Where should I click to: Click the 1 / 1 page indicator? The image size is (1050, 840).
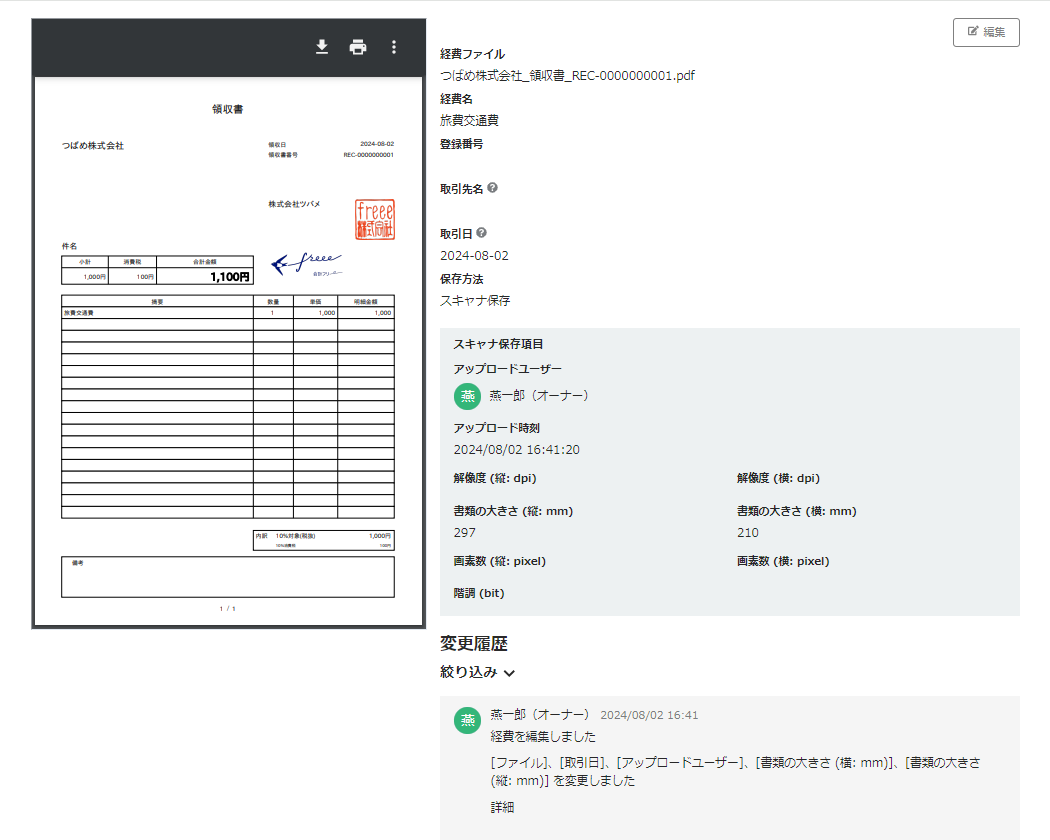228,608
